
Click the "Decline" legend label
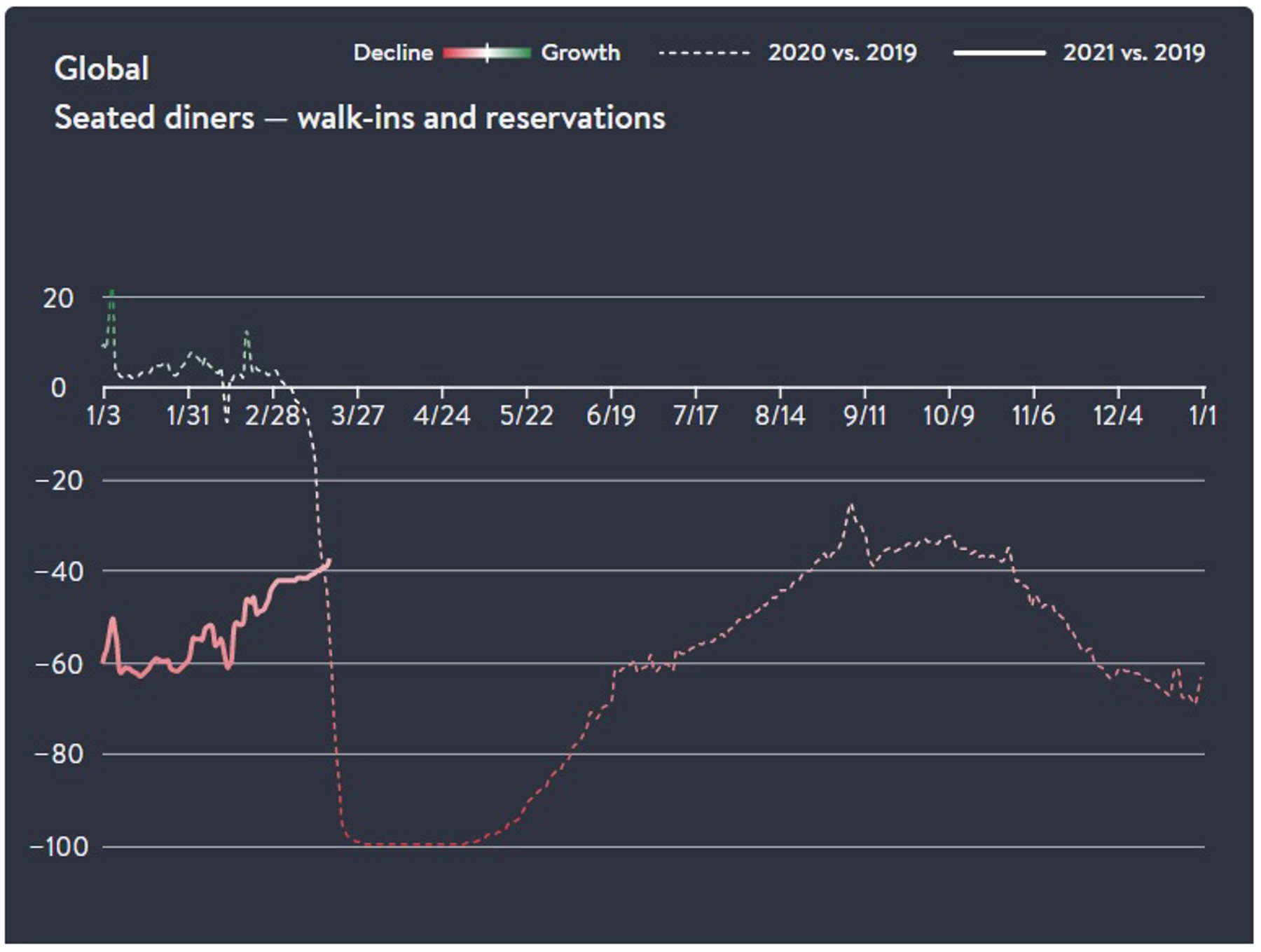[392, 53]
